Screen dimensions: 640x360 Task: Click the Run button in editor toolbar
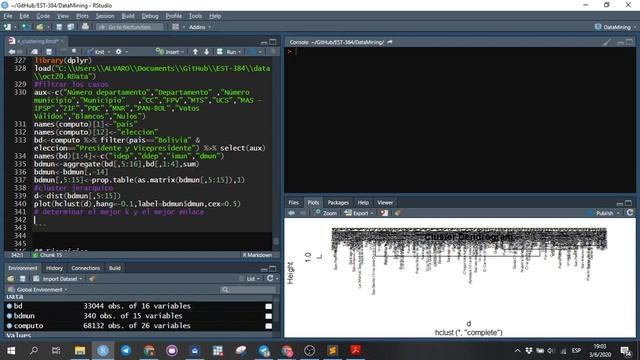point(227,52)
